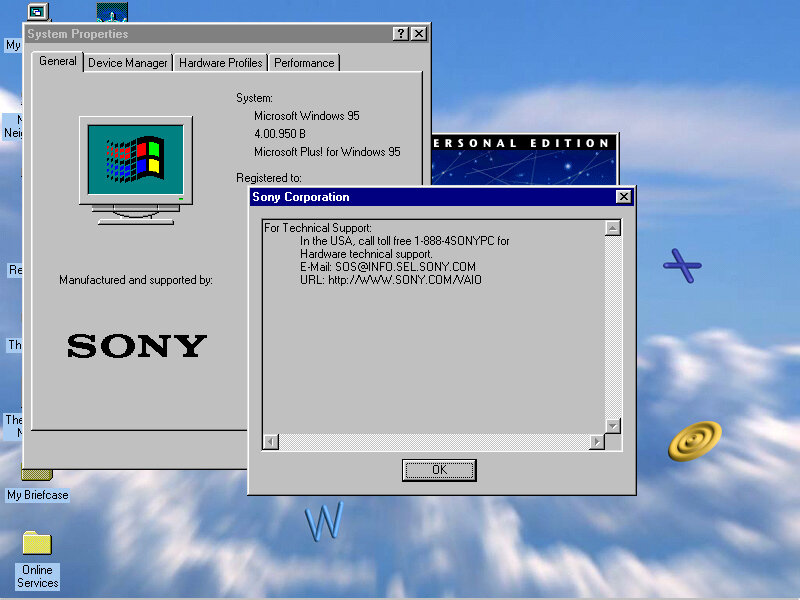
Task: Select the General tab
Action: tap(57, 61)
